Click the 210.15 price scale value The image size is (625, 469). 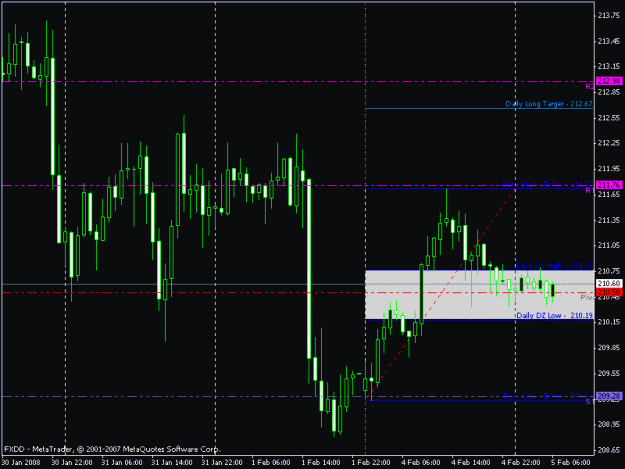click(609, 322)
